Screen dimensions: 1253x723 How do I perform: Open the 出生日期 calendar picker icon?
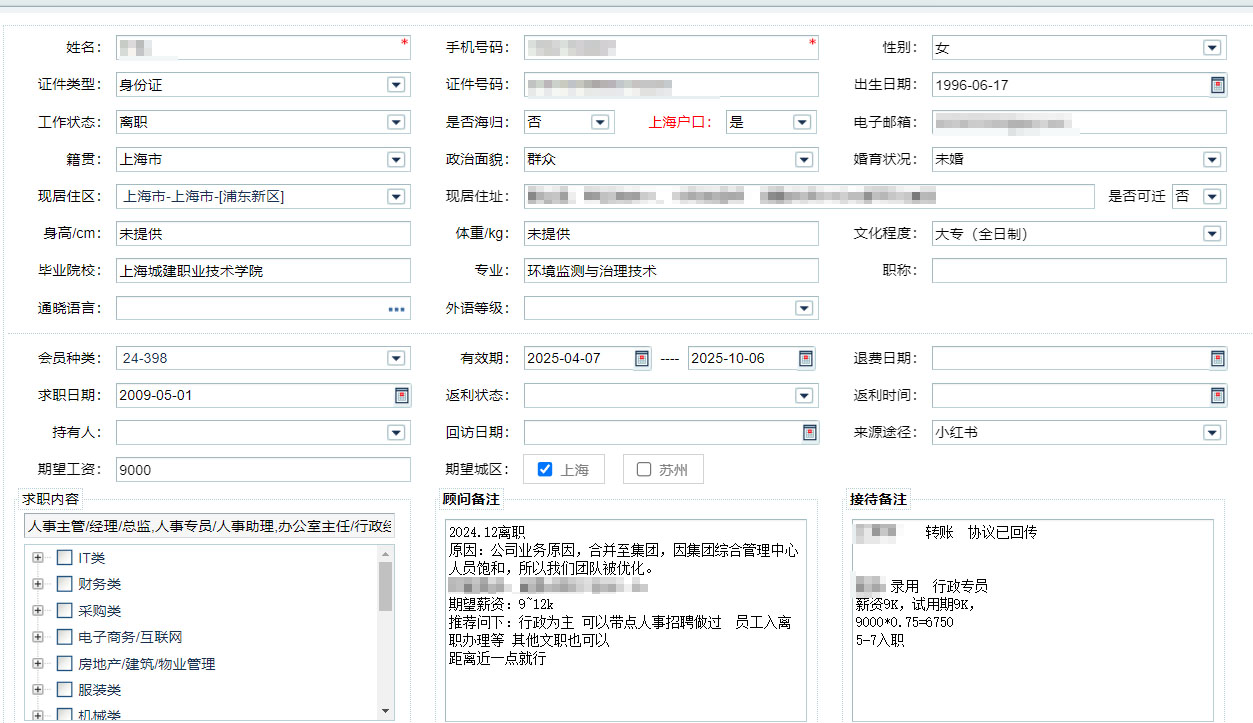[1217, 85]
